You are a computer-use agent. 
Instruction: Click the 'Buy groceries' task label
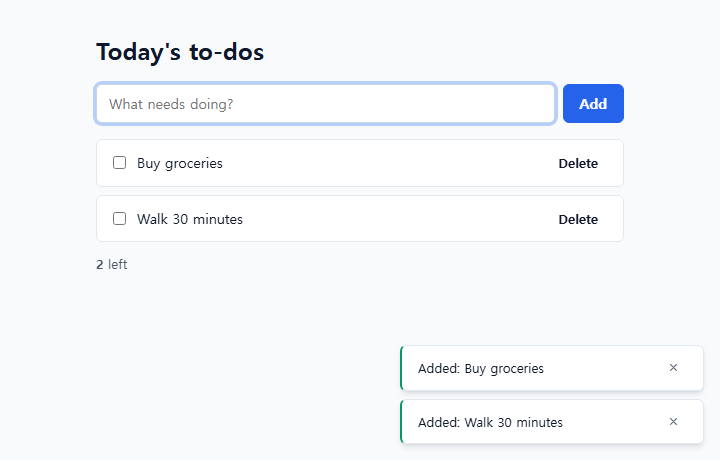pyautogui.click(x=180, y=163)
